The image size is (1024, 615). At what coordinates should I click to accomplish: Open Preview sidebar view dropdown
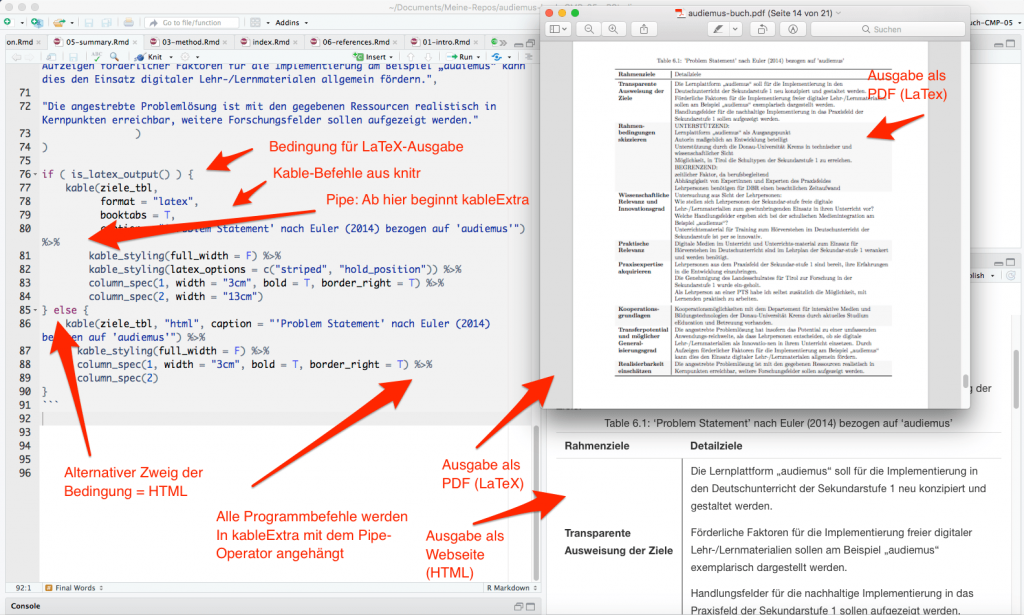coord(558,29)
